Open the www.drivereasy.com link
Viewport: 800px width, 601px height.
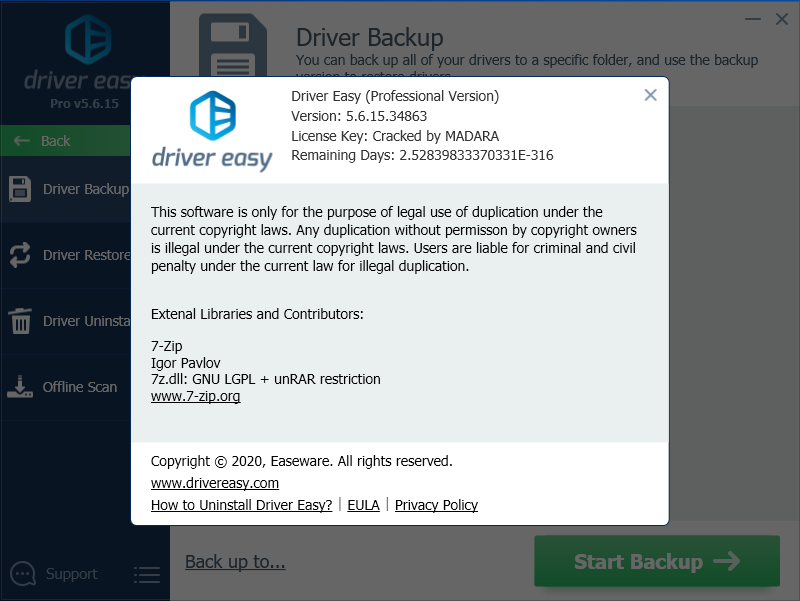(x=215, y=483)
